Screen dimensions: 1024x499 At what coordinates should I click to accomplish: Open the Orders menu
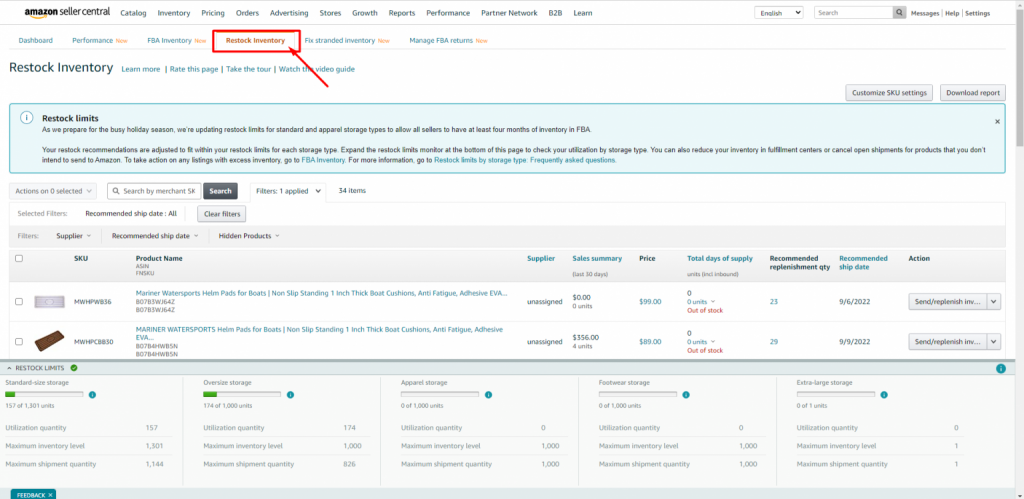[x=248, y=13]
